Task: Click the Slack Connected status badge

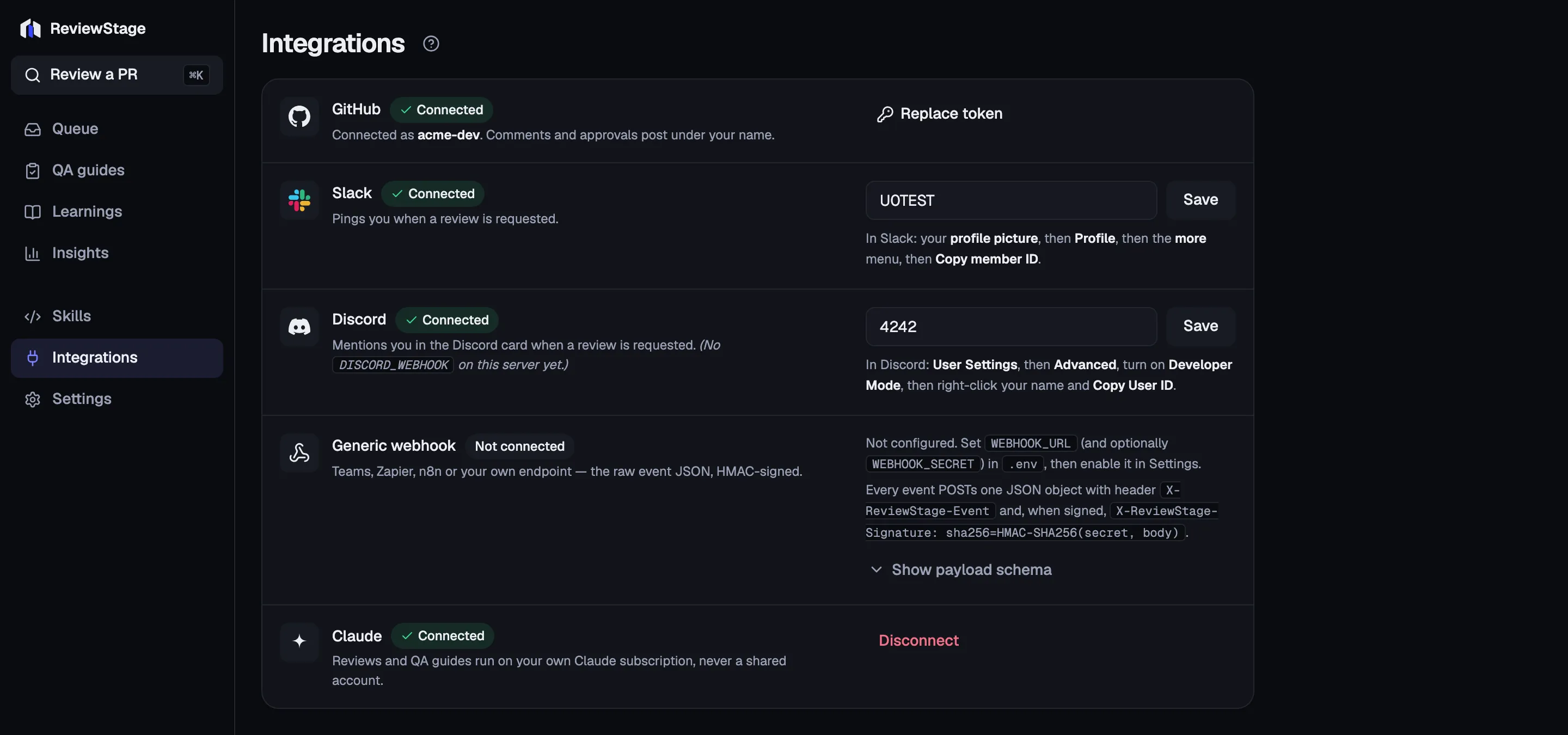Action: point(433,193)
